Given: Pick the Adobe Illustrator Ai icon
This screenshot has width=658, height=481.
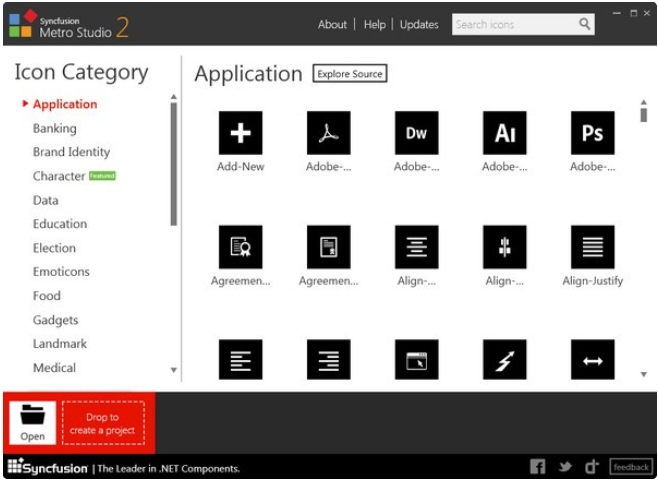Looking at the screenshot, I should point(505,133).
